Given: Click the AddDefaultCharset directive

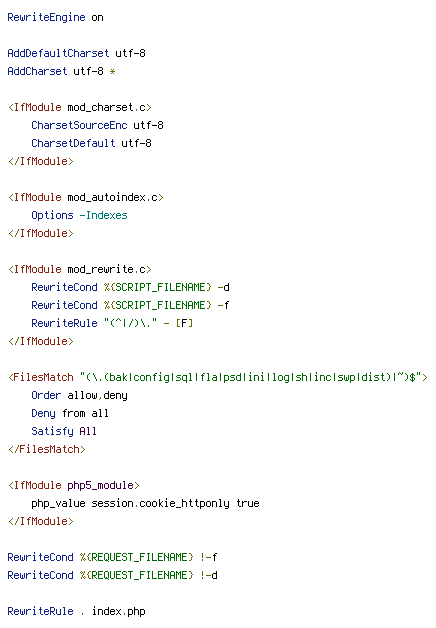Looking at the screenshot, I should [58, 53].
